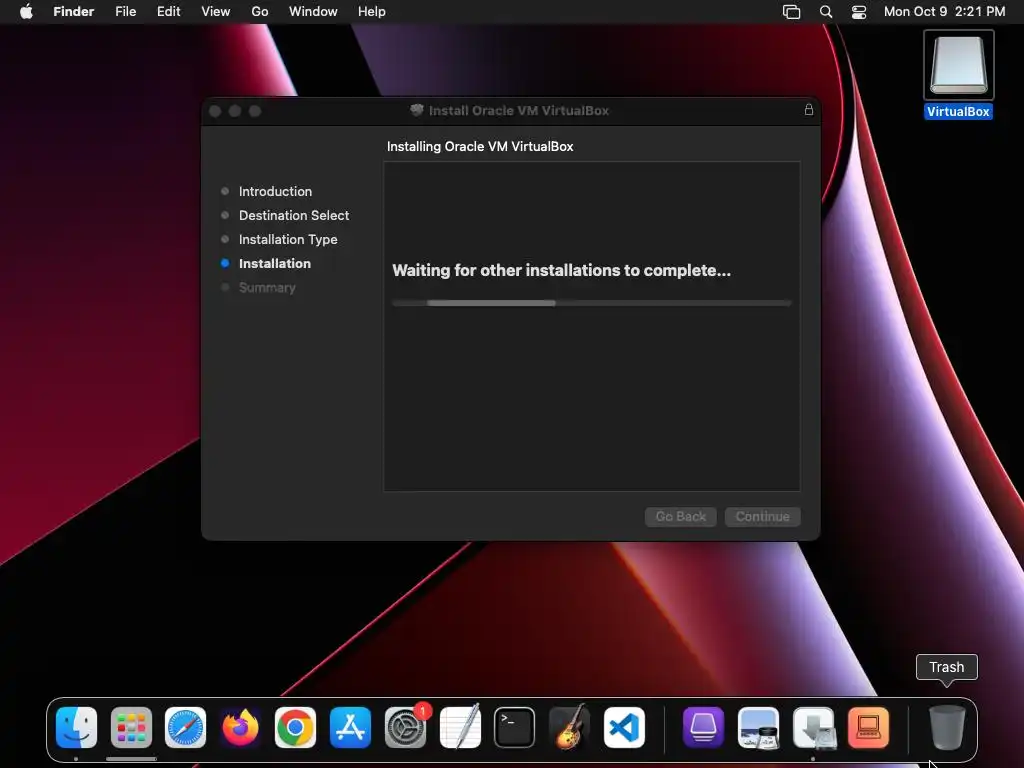Open Google Chrome in the dock

click(295, 727)
